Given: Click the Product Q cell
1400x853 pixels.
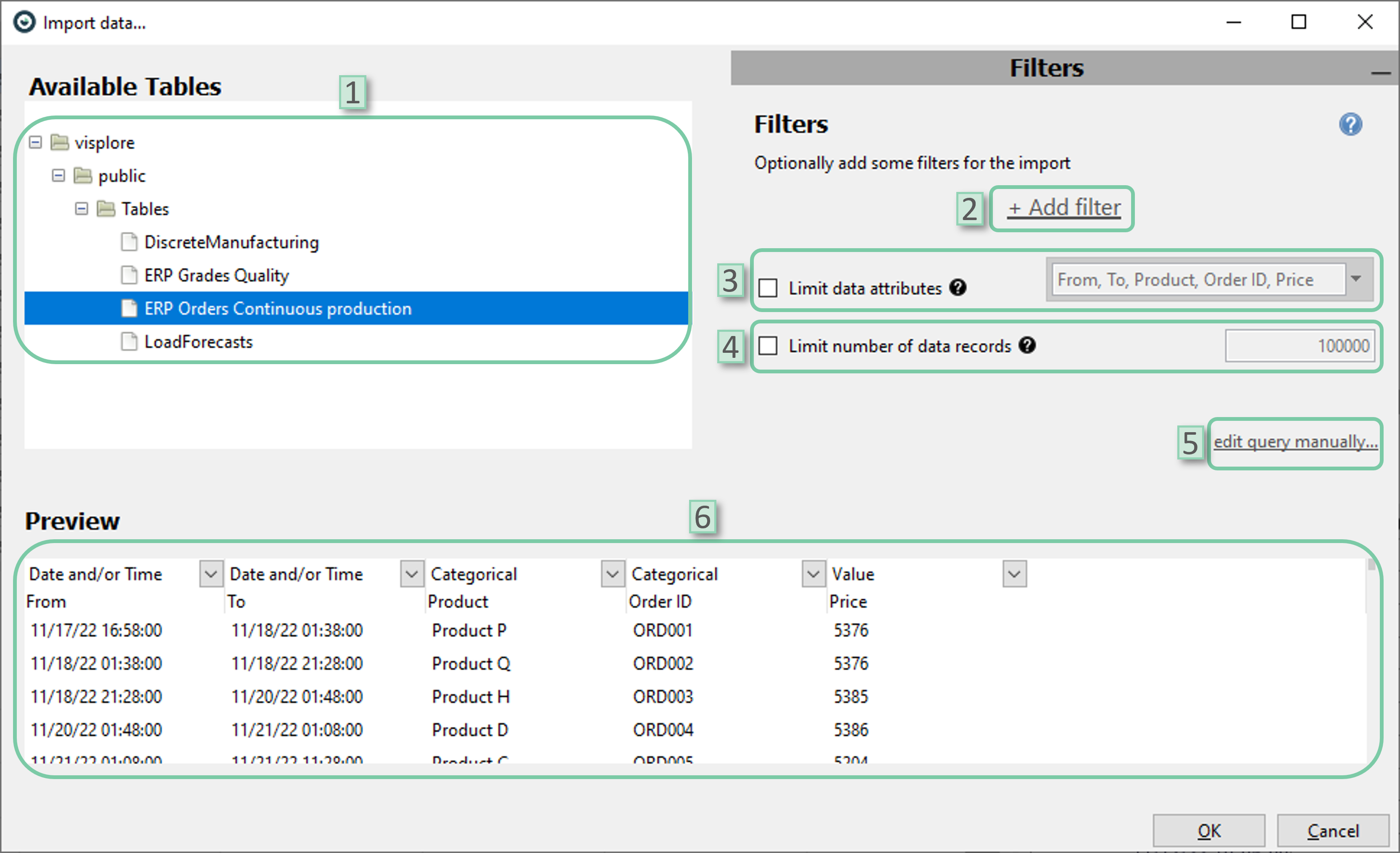Looking at the screenshot, I should click(x=471, y=663).
